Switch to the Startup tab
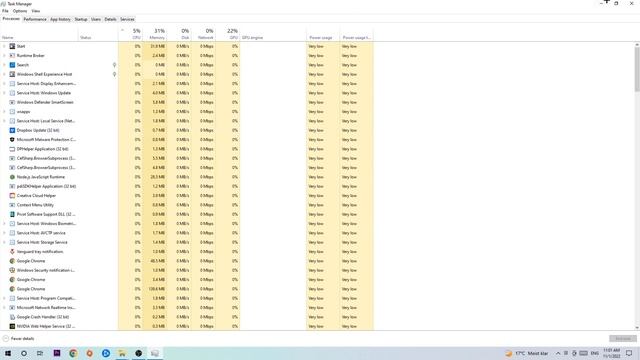This screenshot has width=640, height=360. coord(81,19)
